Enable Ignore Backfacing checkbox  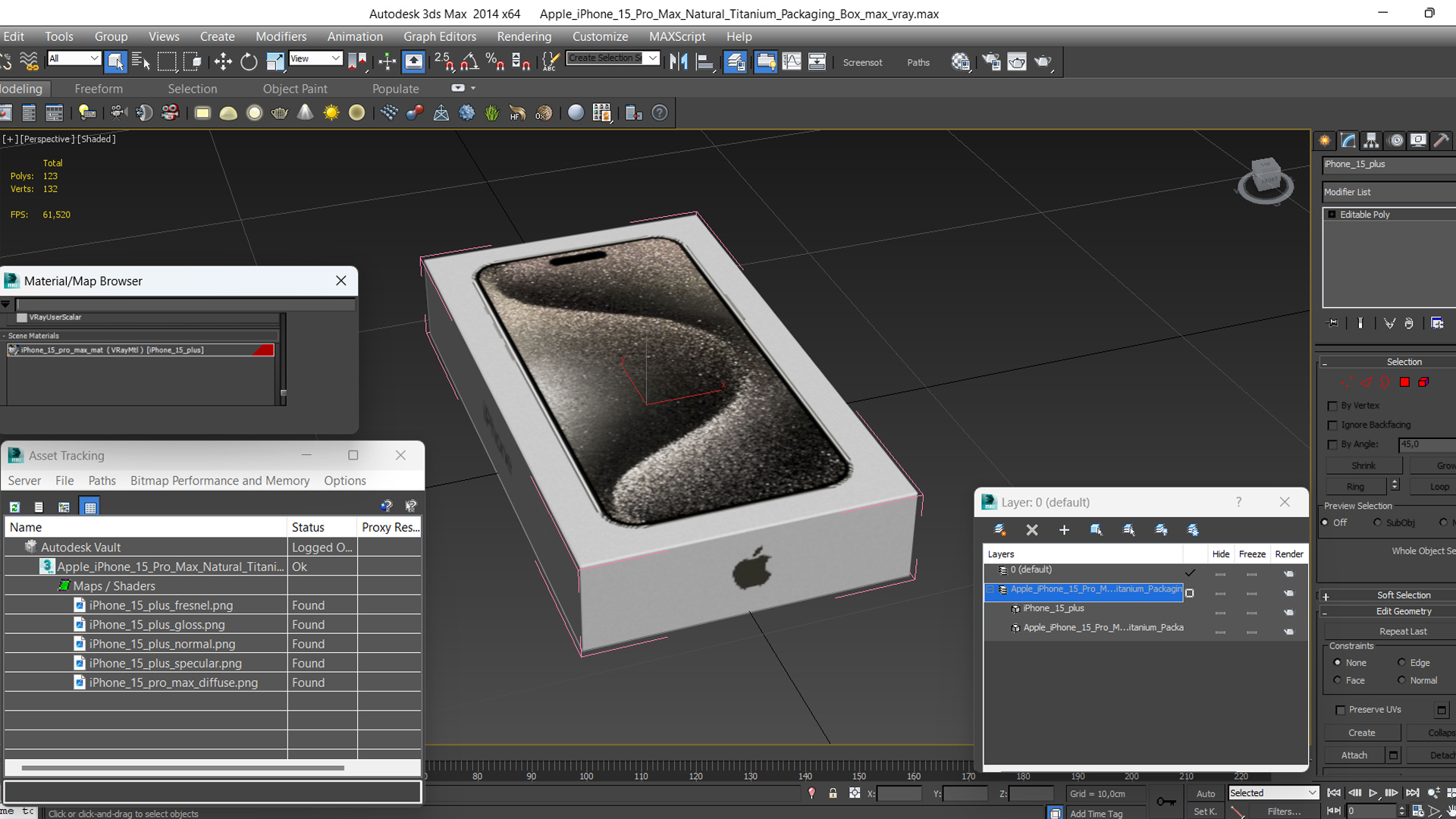(1332, 425)
